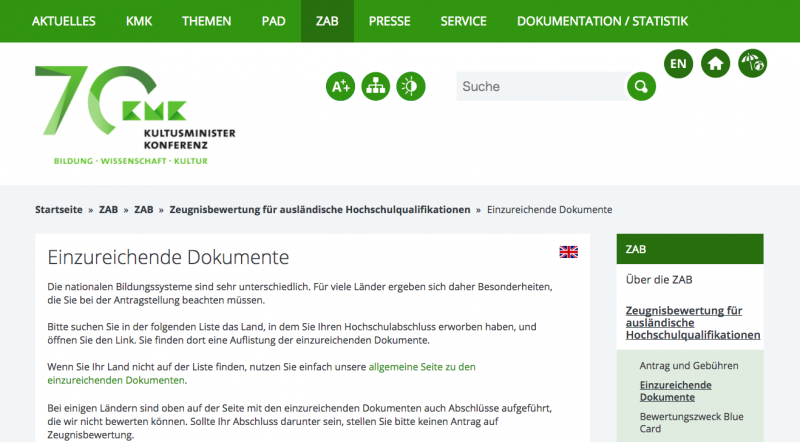The image size is (800, 442).
Task: Click the British flag English version icon
Action: point(568,252)
